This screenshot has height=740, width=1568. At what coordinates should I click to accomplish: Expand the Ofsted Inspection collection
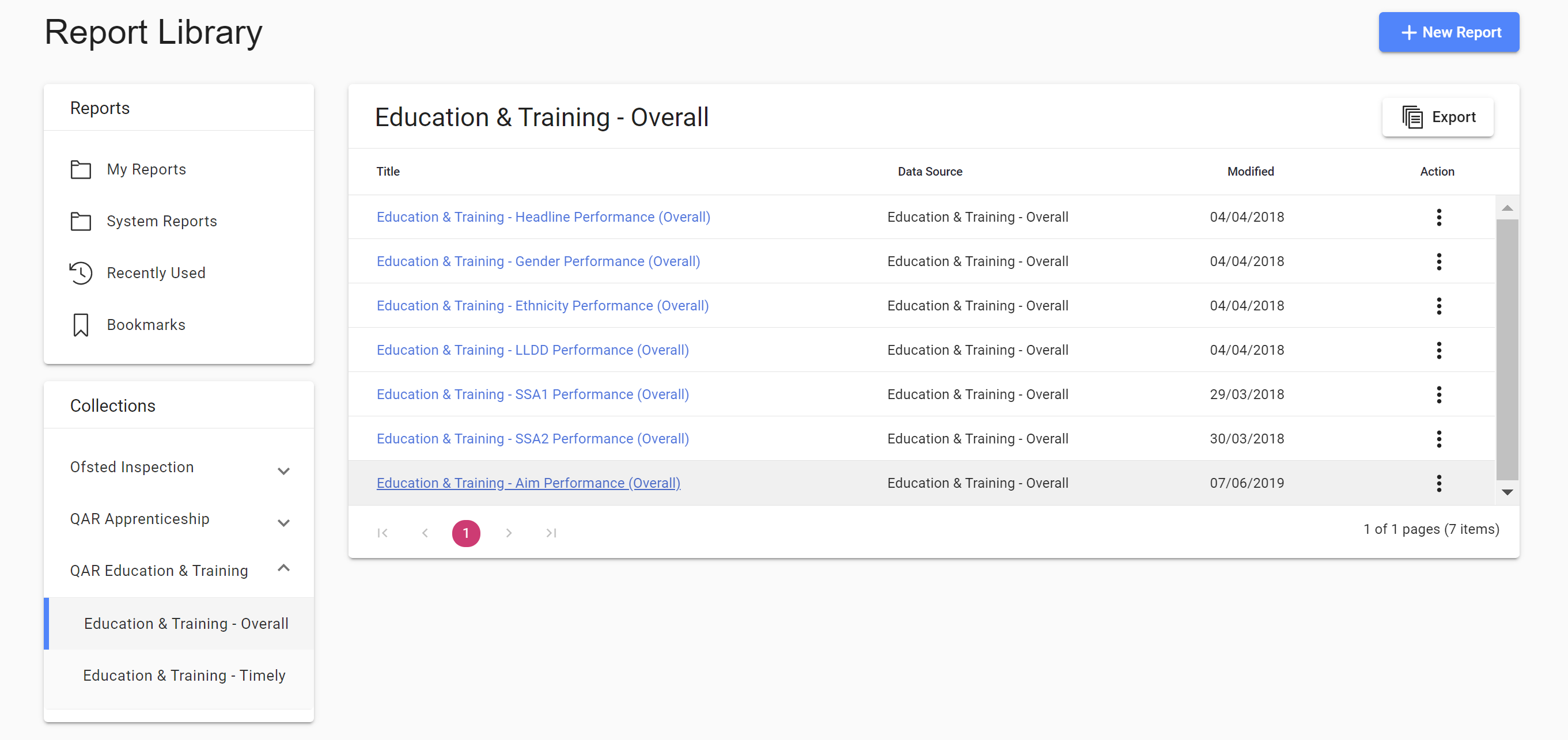pos(283,470)
